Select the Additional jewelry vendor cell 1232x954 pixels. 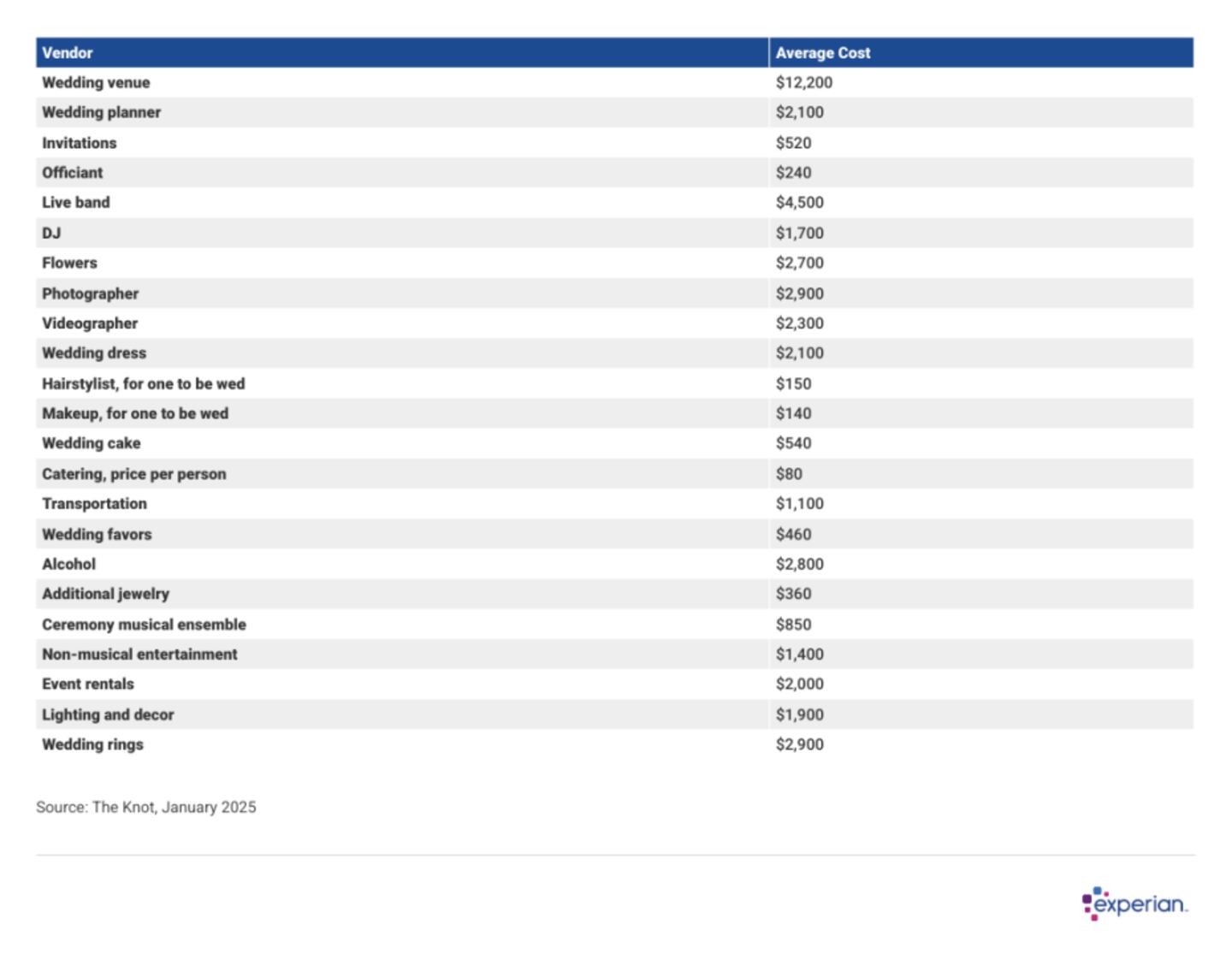click(x=106, y=594)
